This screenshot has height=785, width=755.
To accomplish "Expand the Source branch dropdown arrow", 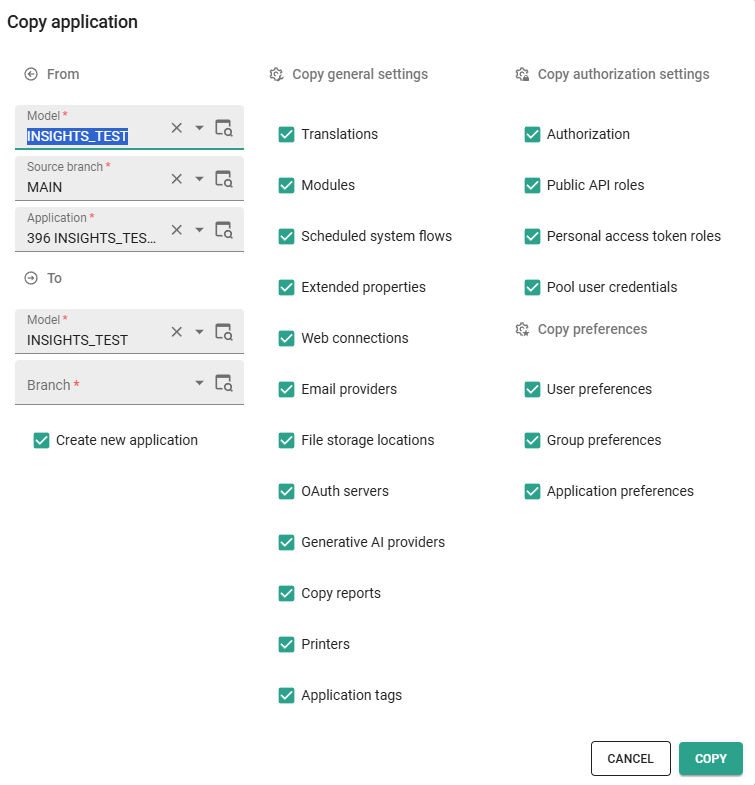I will click(x=199, y=179).
